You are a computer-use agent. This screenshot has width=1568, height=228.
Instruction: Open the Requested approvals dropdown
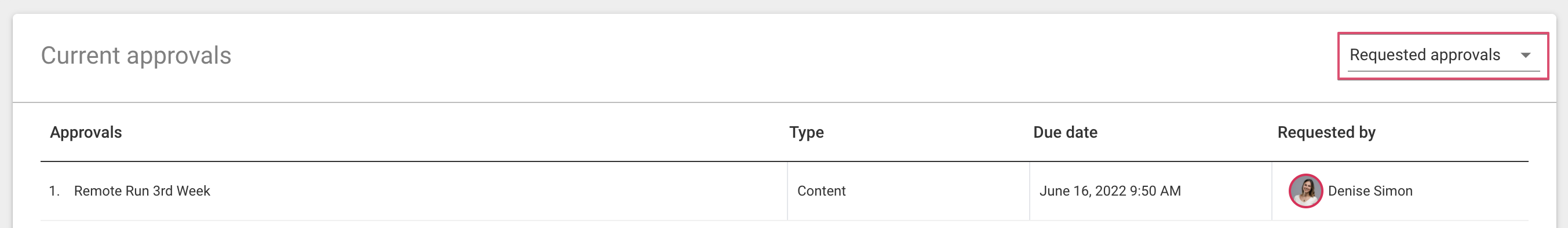click(1443, 56)
